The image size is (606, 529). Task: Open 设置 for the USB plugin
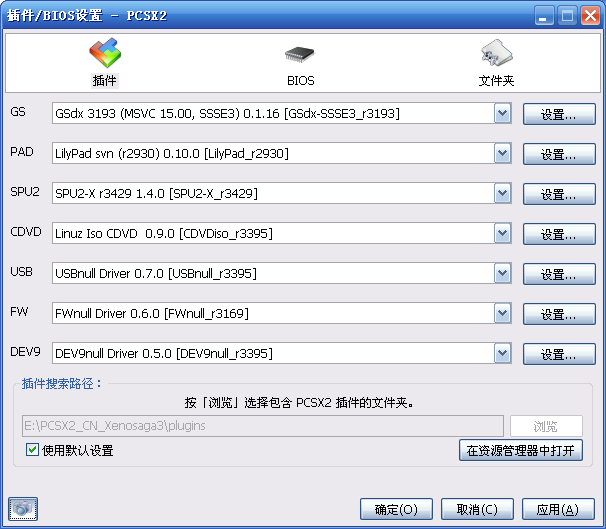tap(559, 274)
